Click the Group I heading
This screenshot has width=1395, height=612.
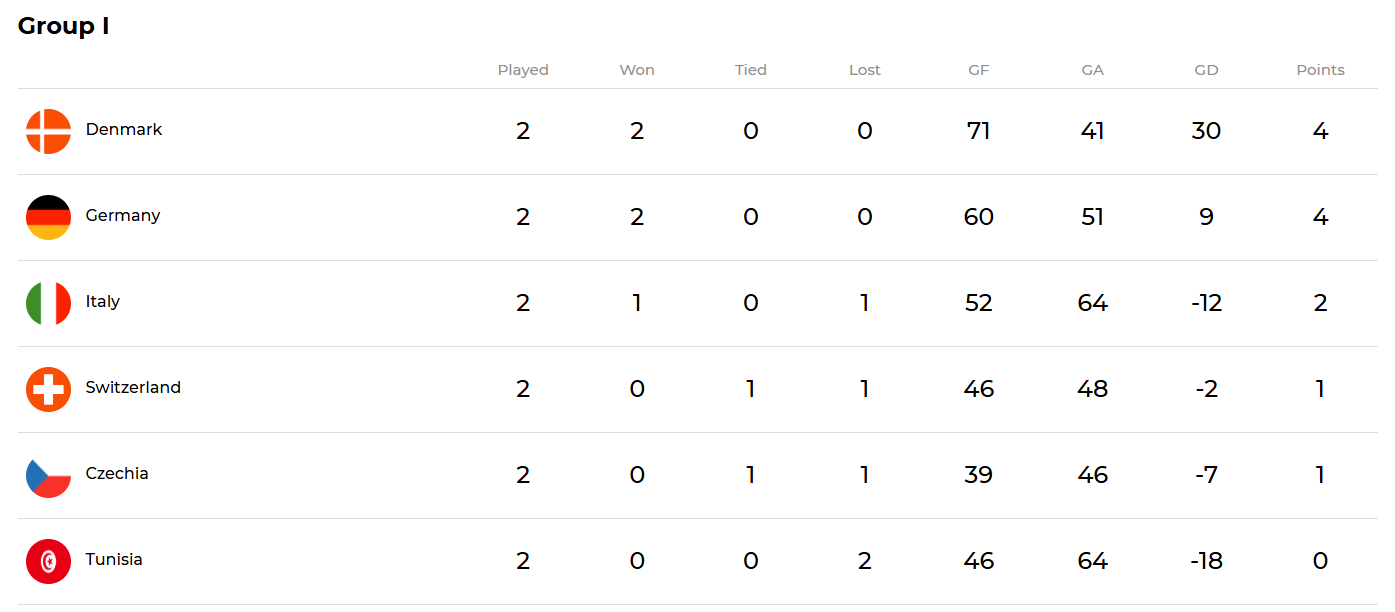(64, 26)
